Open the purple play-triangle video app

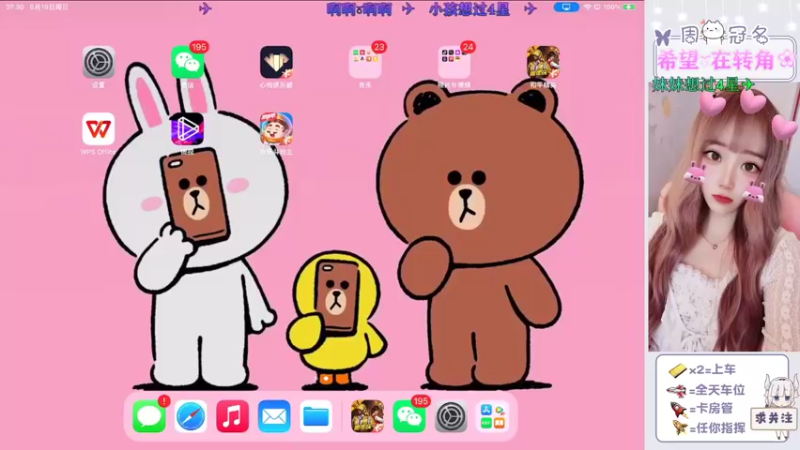[x=187, y=129]
